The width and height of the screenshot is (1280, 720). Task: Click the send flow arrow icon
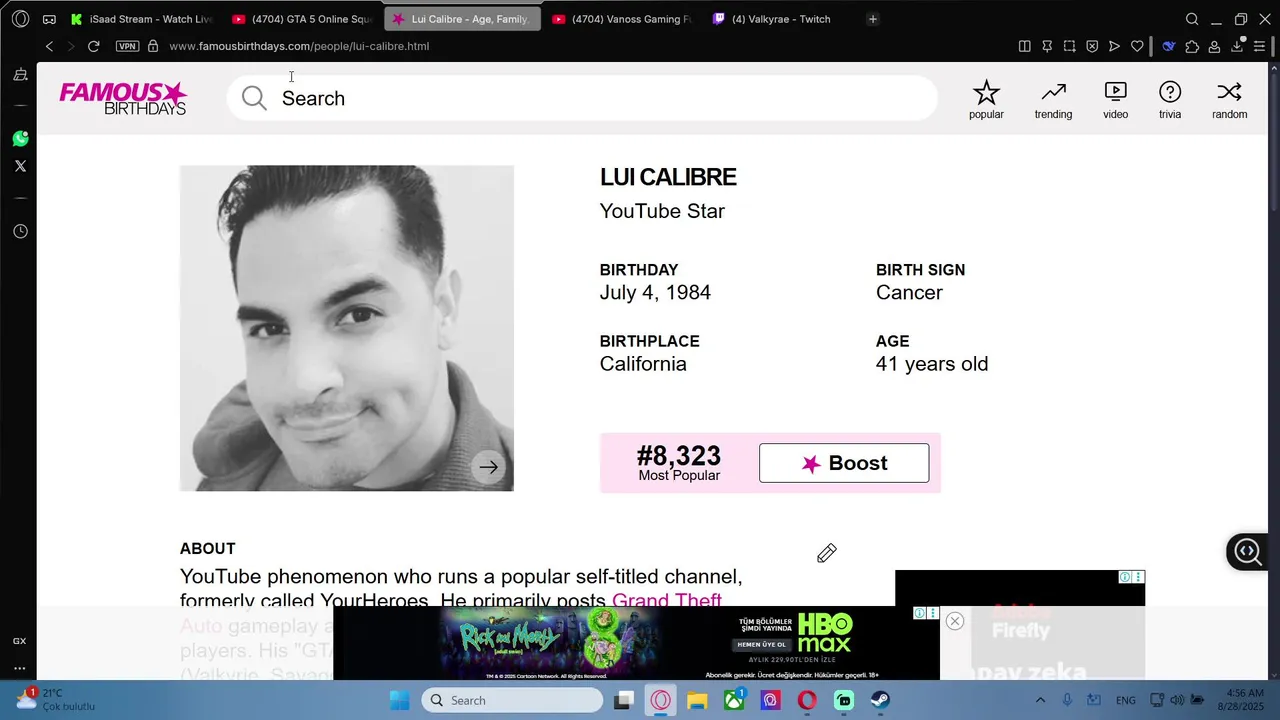(x=1114, y=46)
